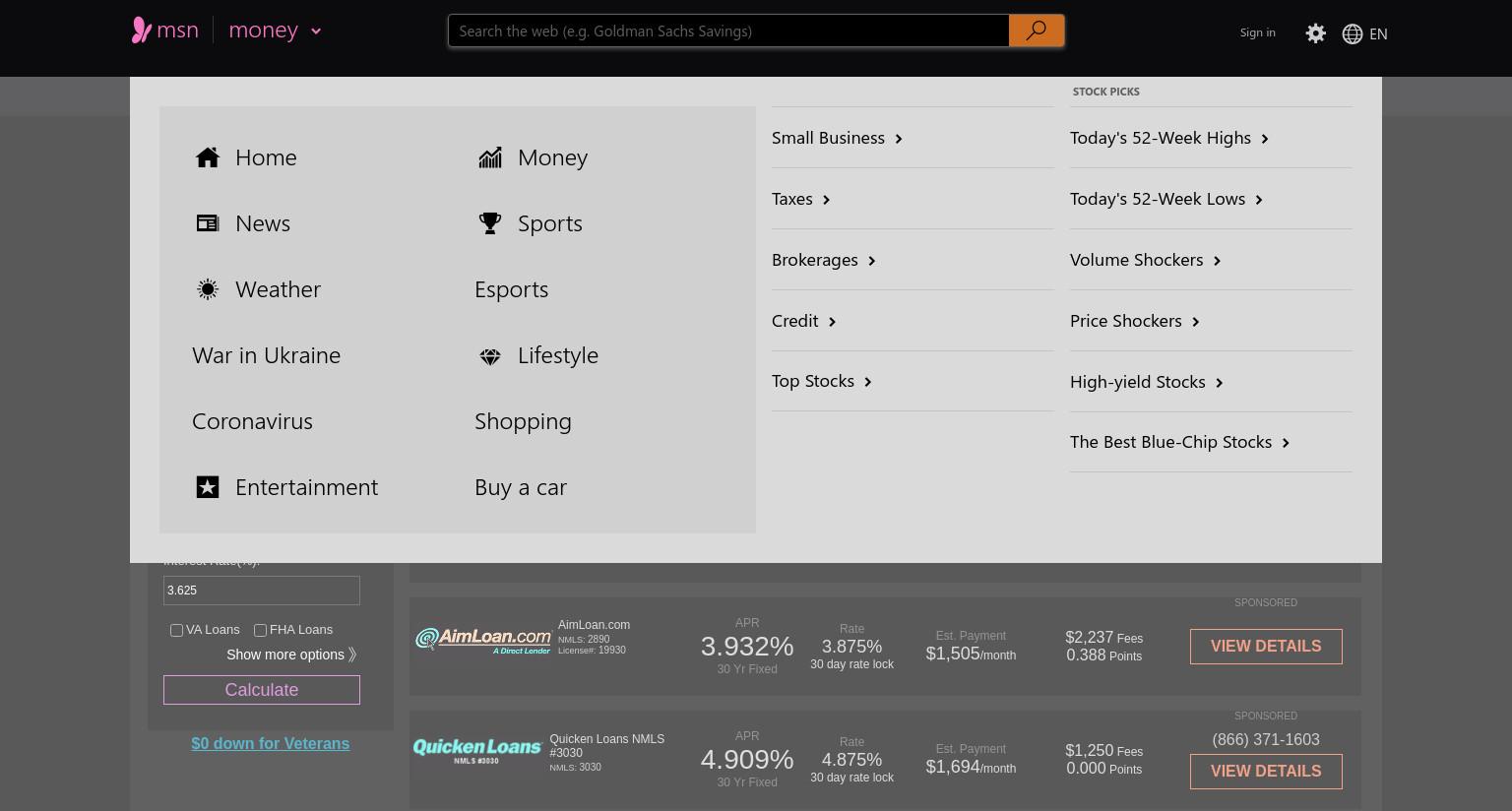1512x811 pixels.
Task: Open the settings gear icon
Action: (1315, 33)
